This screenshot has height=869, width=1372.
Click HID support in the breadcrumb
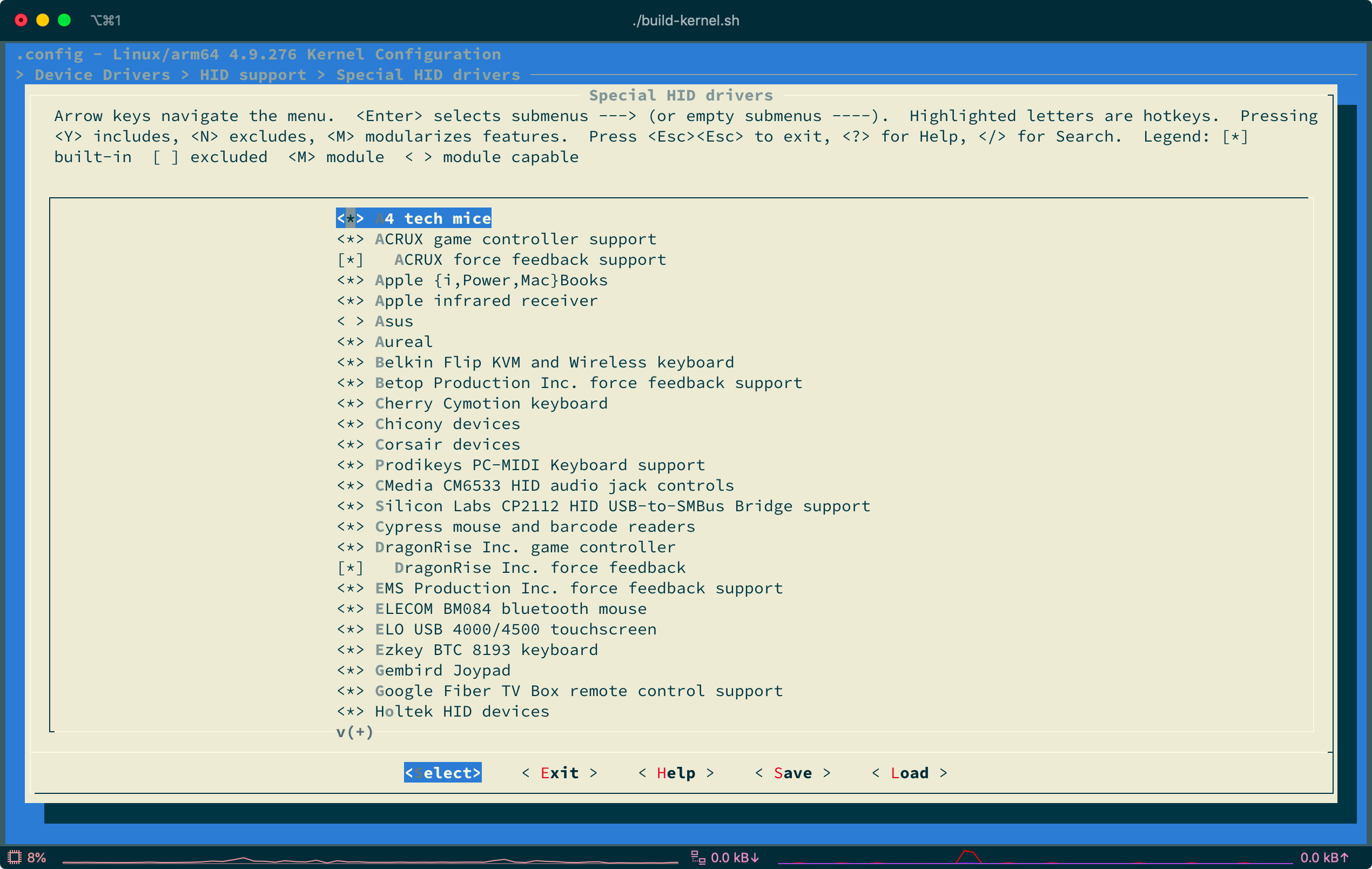[253, 75]
